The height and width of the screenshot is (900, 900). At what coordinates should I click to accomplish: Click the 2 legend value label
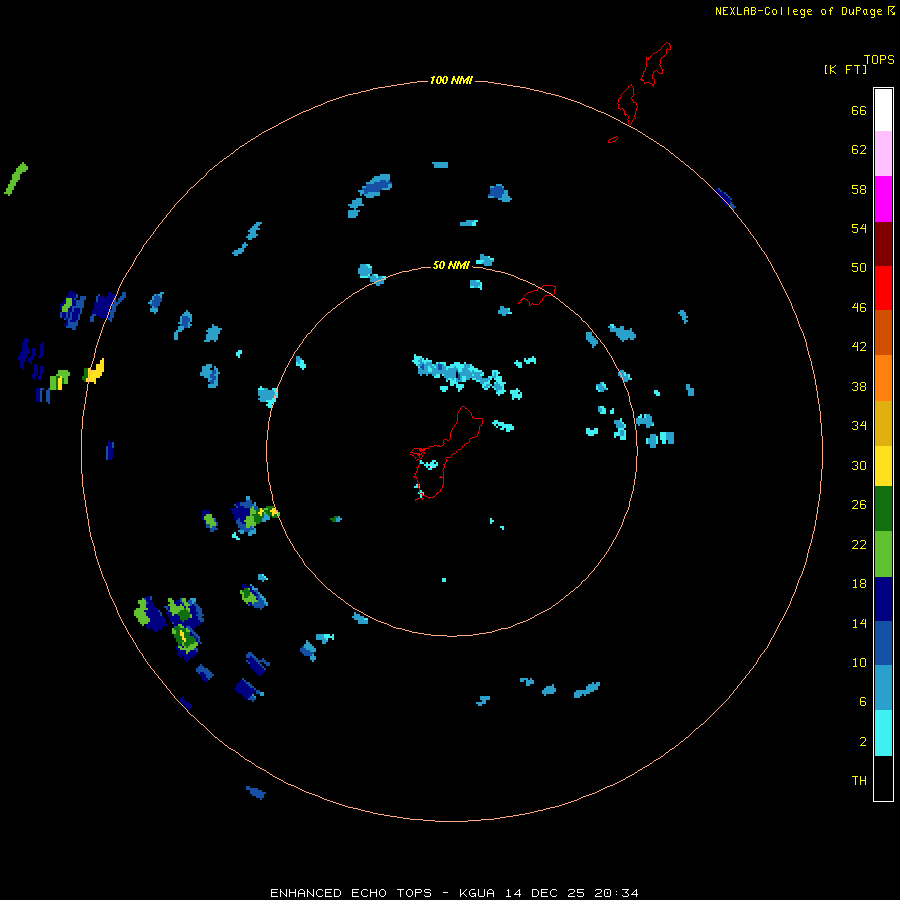tap(863, 742)
